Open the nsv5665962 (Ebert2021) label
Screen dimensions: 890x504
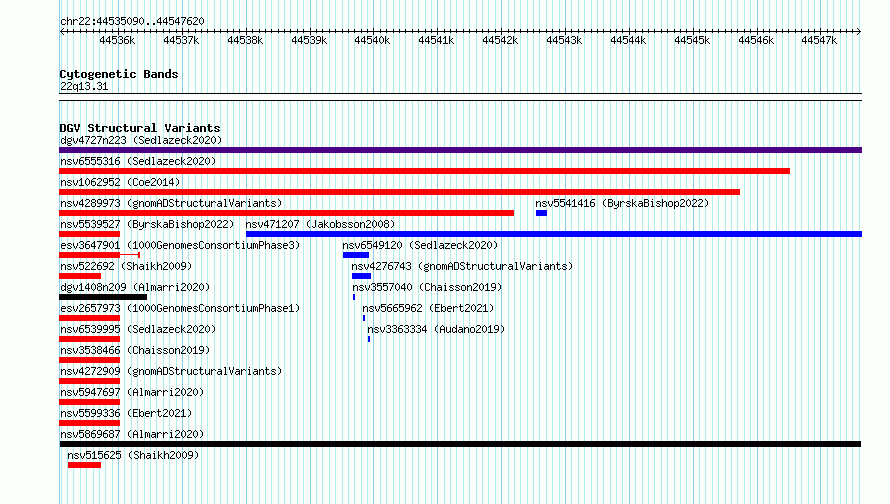[x=429, y=308]
